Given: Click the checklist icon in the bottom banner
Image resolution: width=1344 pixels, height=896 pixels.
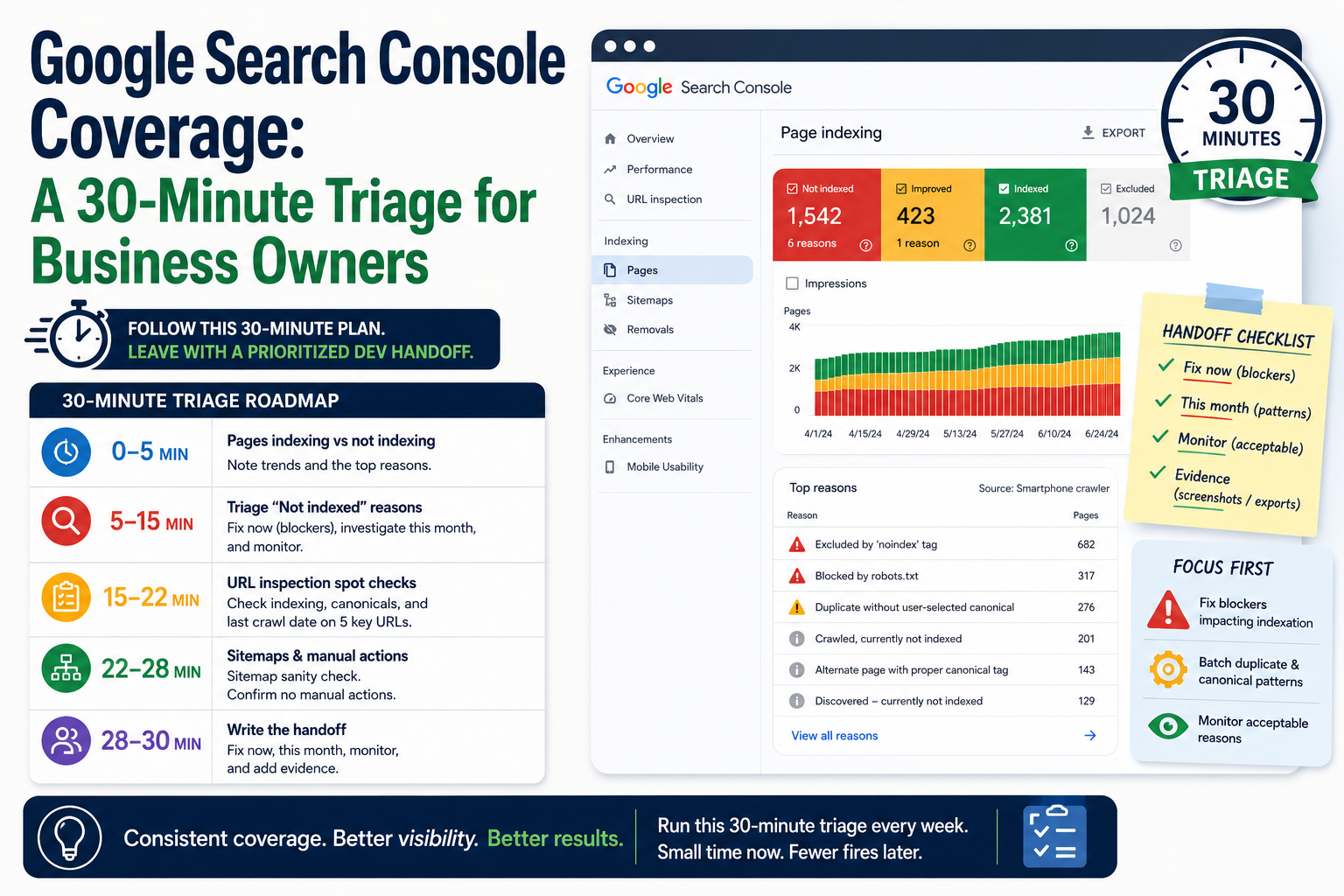Looking at the screenshot, I should (1054, 836).
